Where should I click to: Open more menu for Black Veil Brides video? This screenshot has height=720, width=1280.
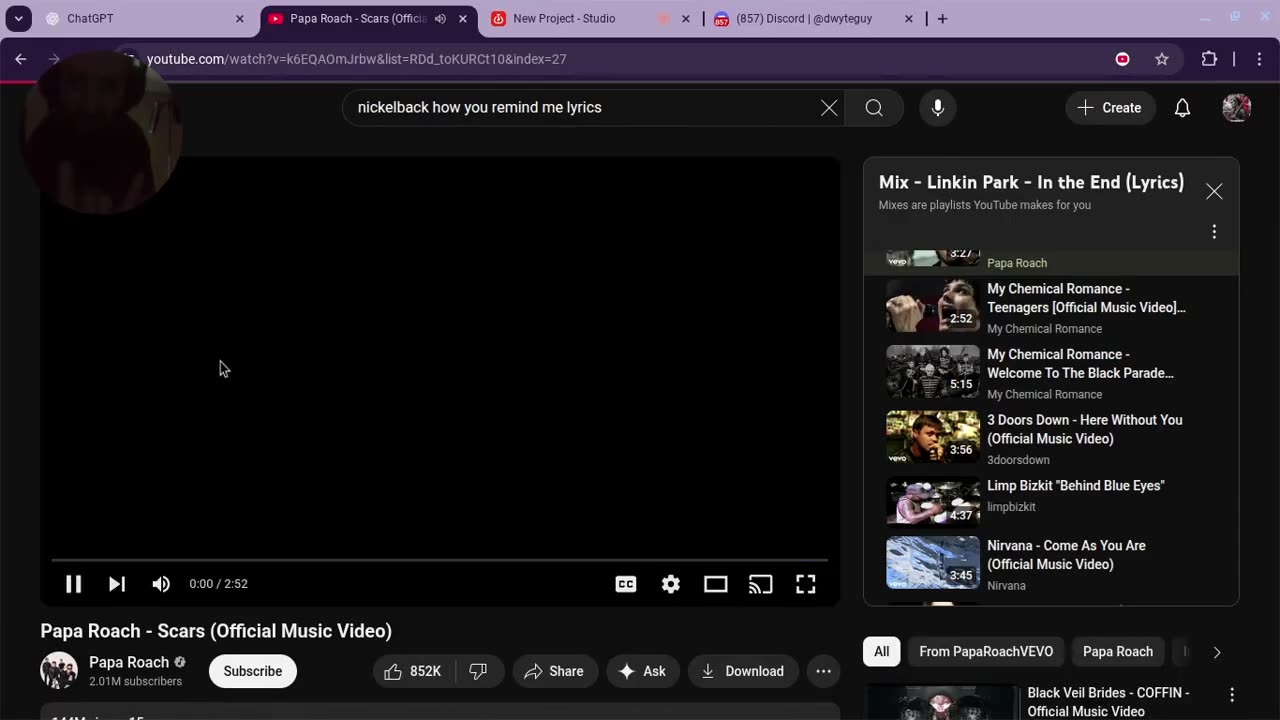1232,695
